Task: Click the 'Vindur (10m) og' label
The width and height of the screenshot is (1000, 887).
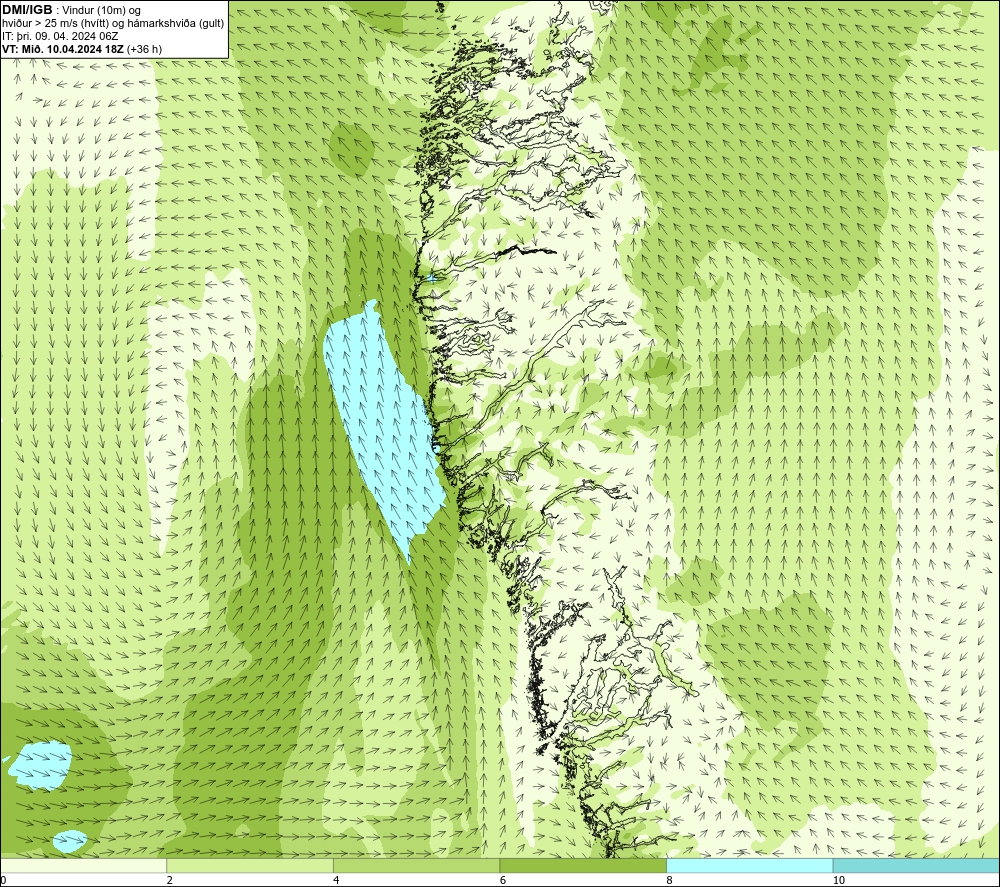Action: click(101, 10)
